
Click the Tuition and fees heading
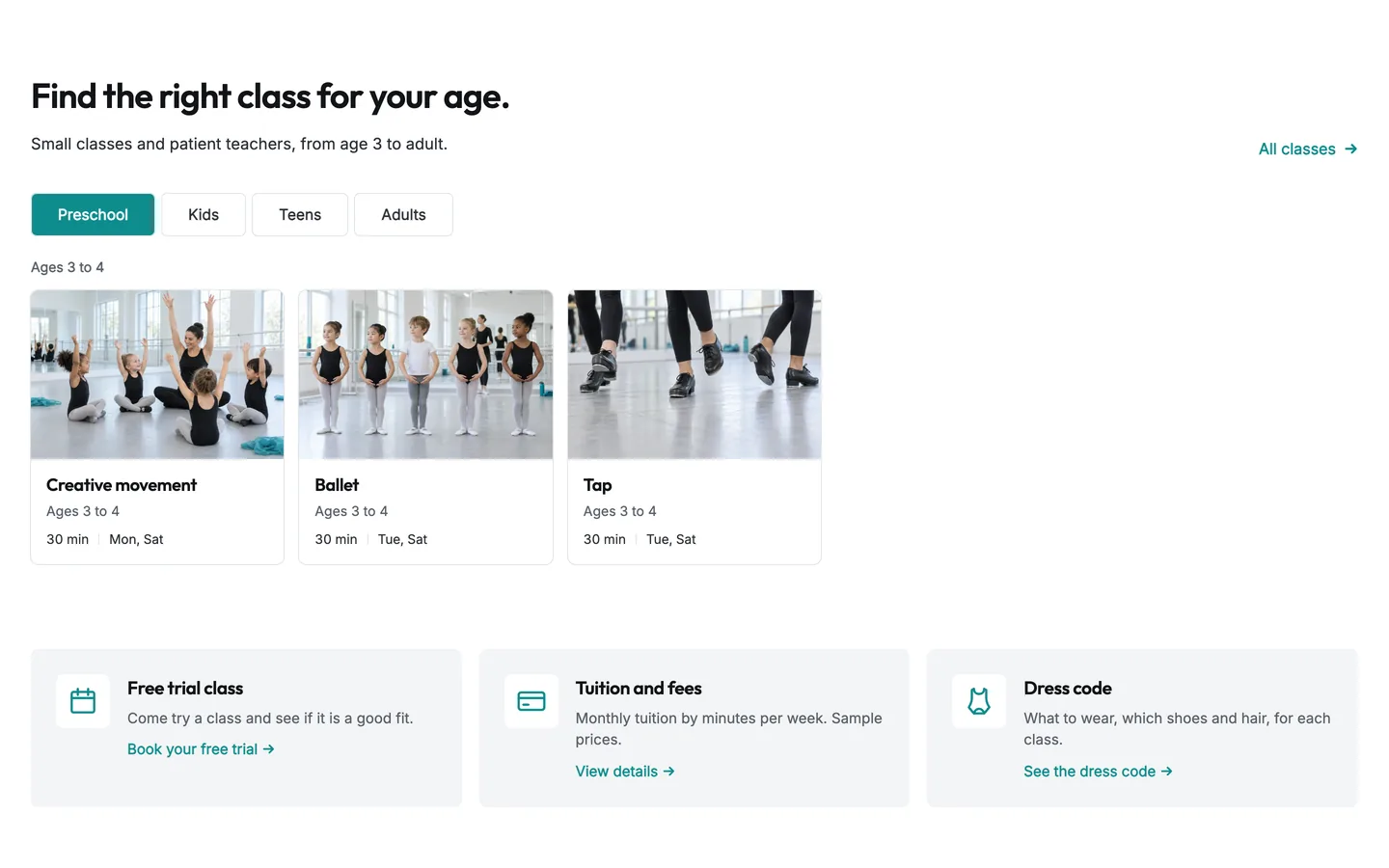pos(639,689)
